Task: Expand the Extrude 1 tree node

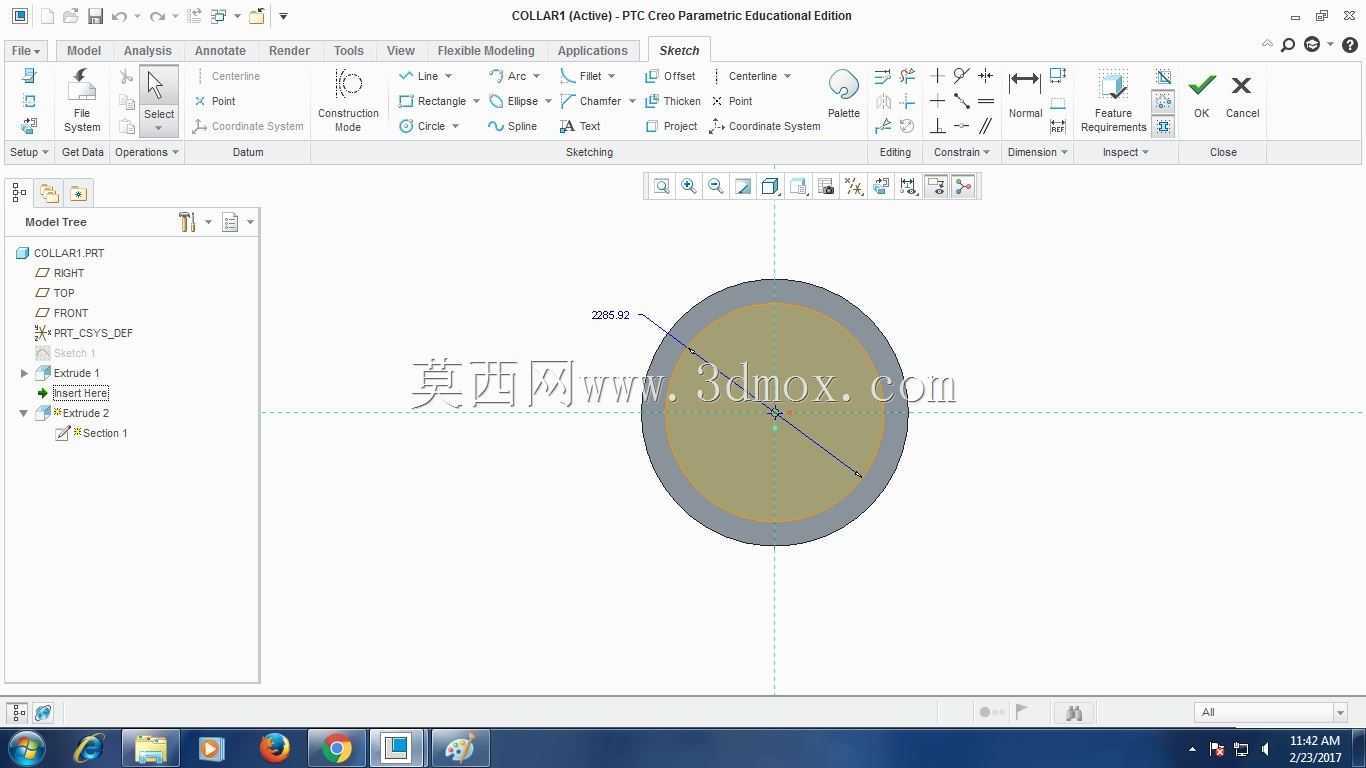Action: pyautogui.click(x=24, y=373)
